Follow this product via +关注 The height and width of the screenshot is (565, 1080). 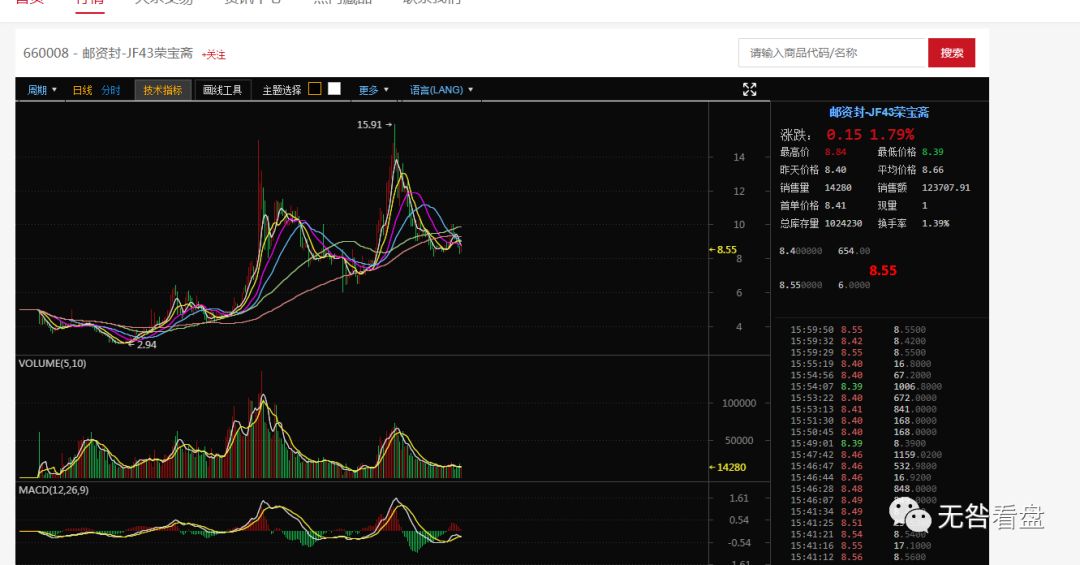(214, 54)
